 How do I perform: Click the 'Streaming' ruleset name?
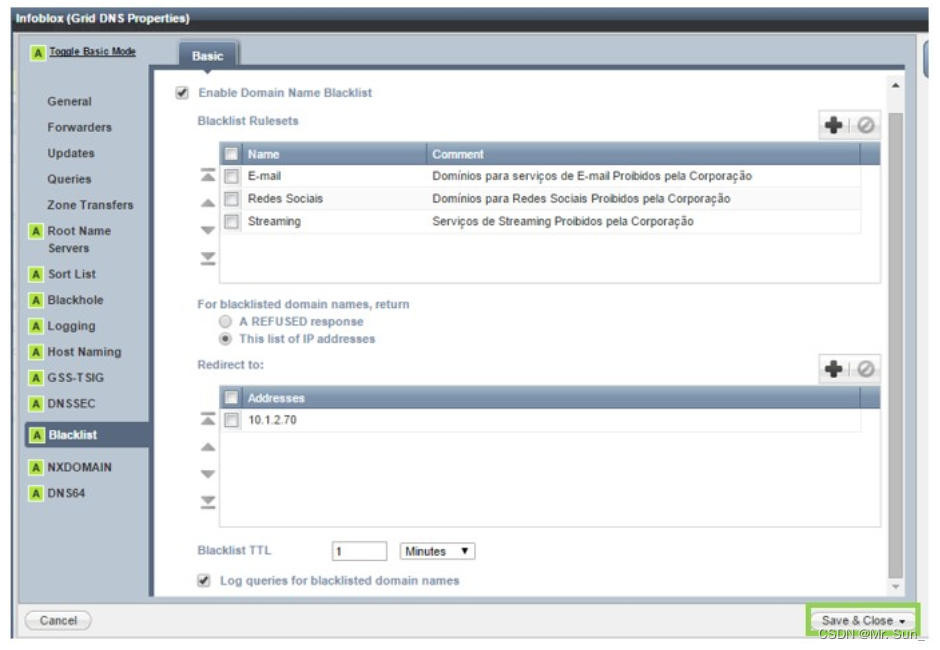[x=275, y=221]
